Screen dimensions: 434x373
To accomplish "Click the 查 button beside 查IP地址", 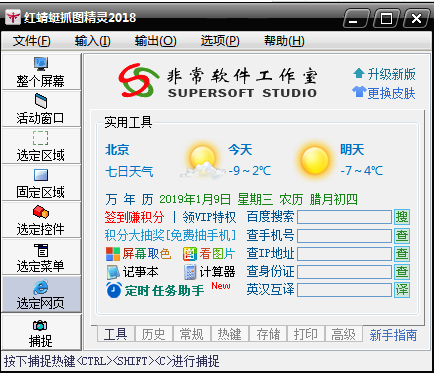I will click(x=402, y=254).
